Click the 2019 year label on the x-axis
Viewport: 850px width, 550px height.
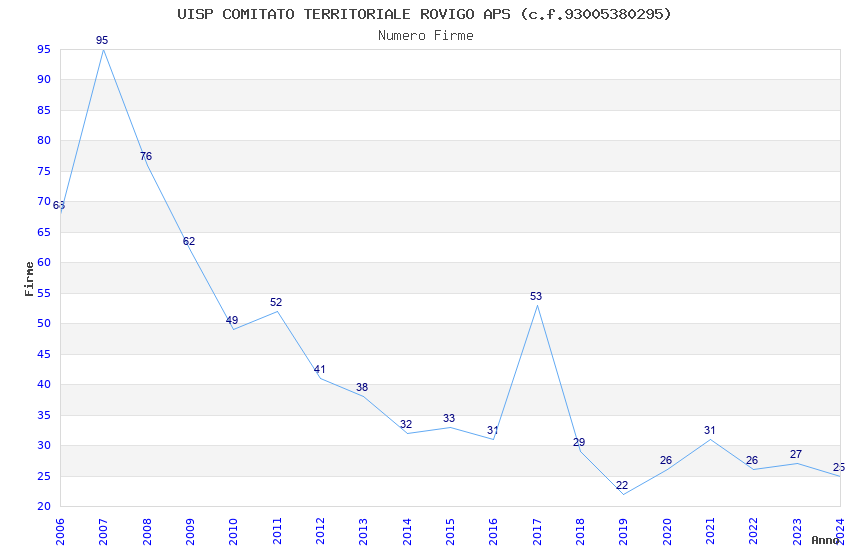click(623, 532)
